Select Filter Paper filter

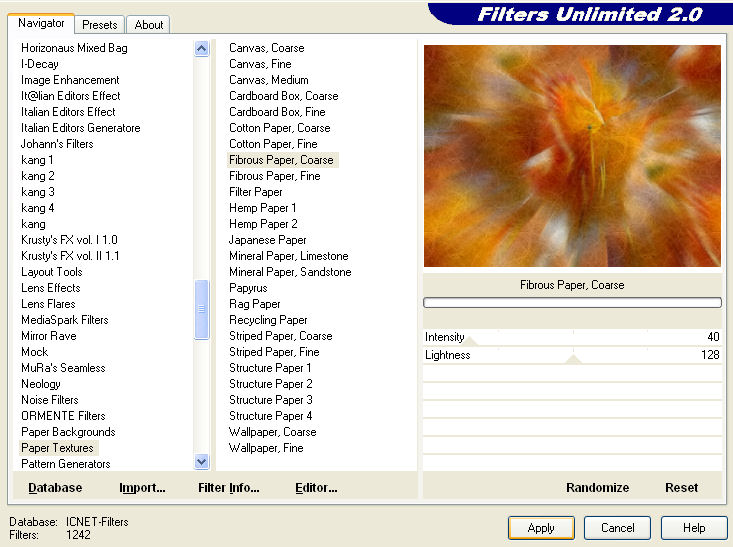[x=256, y=192]
